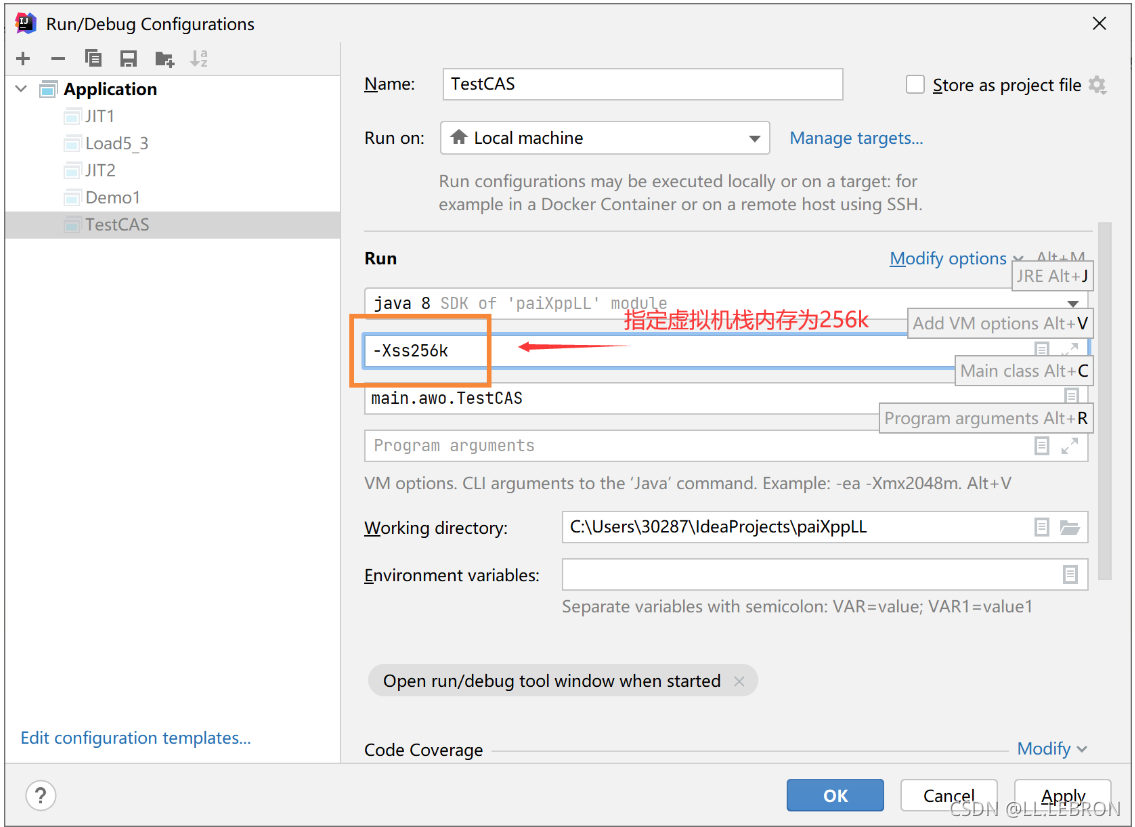Select the TestCAS configuration
Viewport: 1135px width, 827px height.
click(172, 224)
